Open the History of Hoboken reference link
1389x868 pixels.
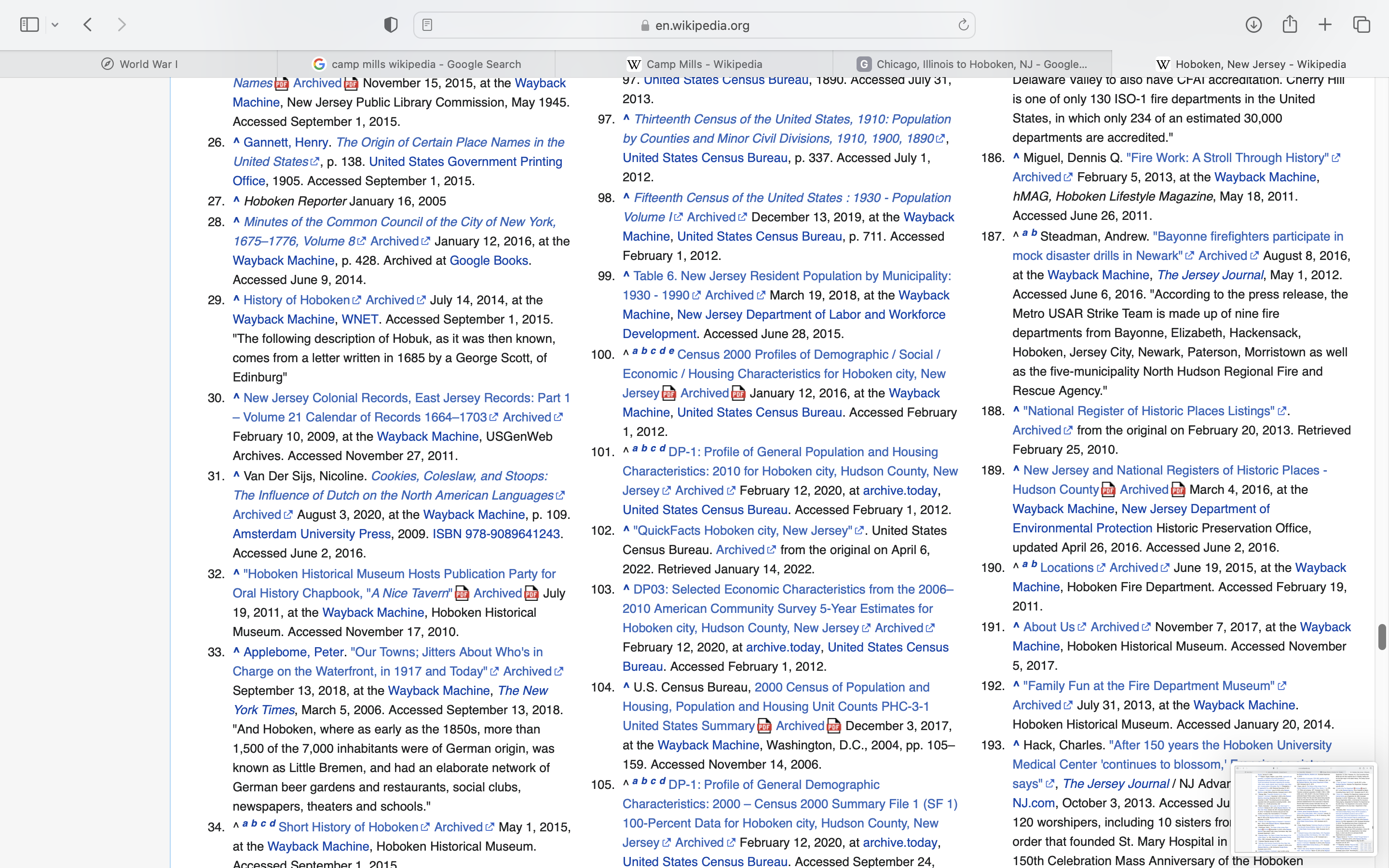296,300
